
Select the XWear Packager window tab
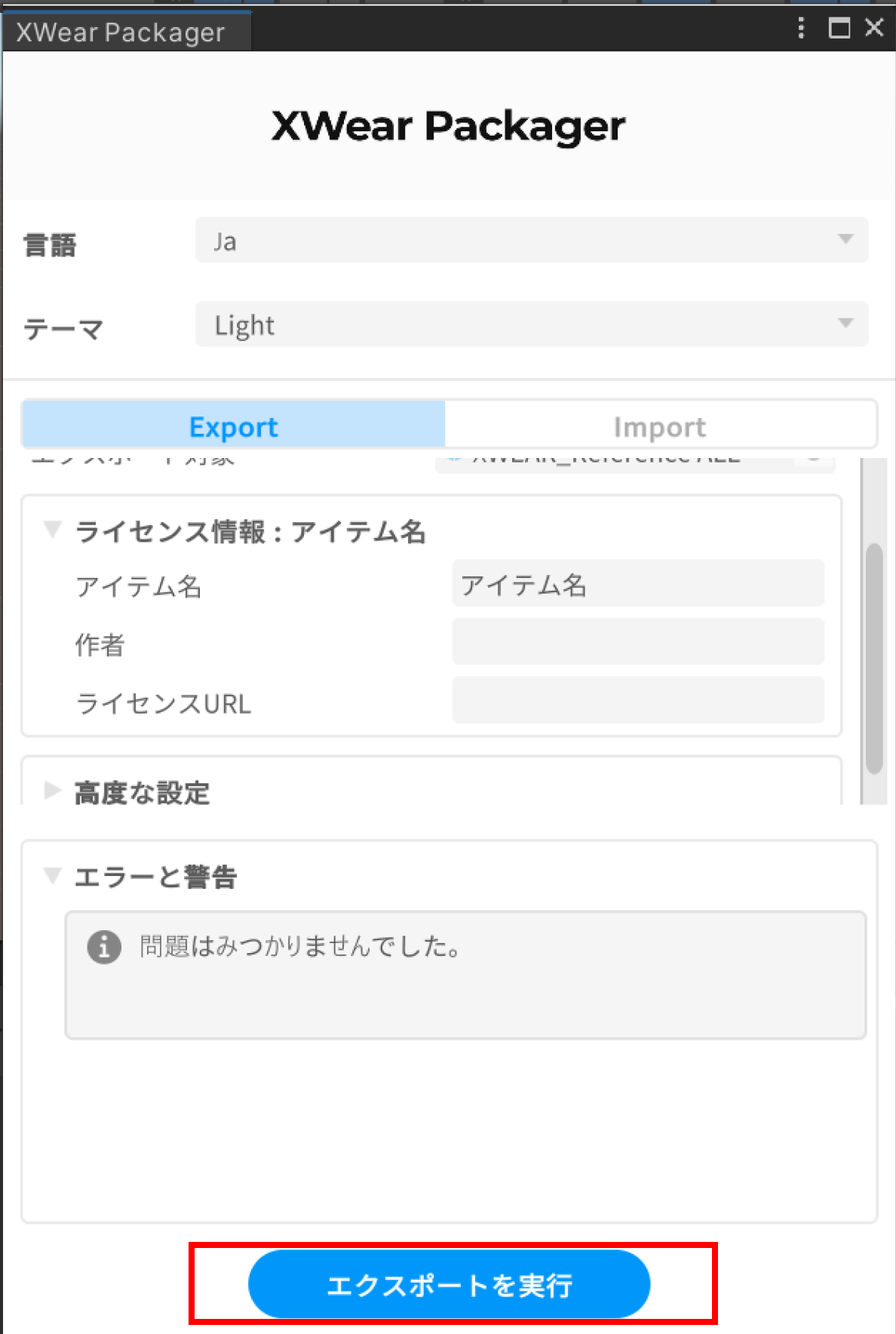click(126, 32)
